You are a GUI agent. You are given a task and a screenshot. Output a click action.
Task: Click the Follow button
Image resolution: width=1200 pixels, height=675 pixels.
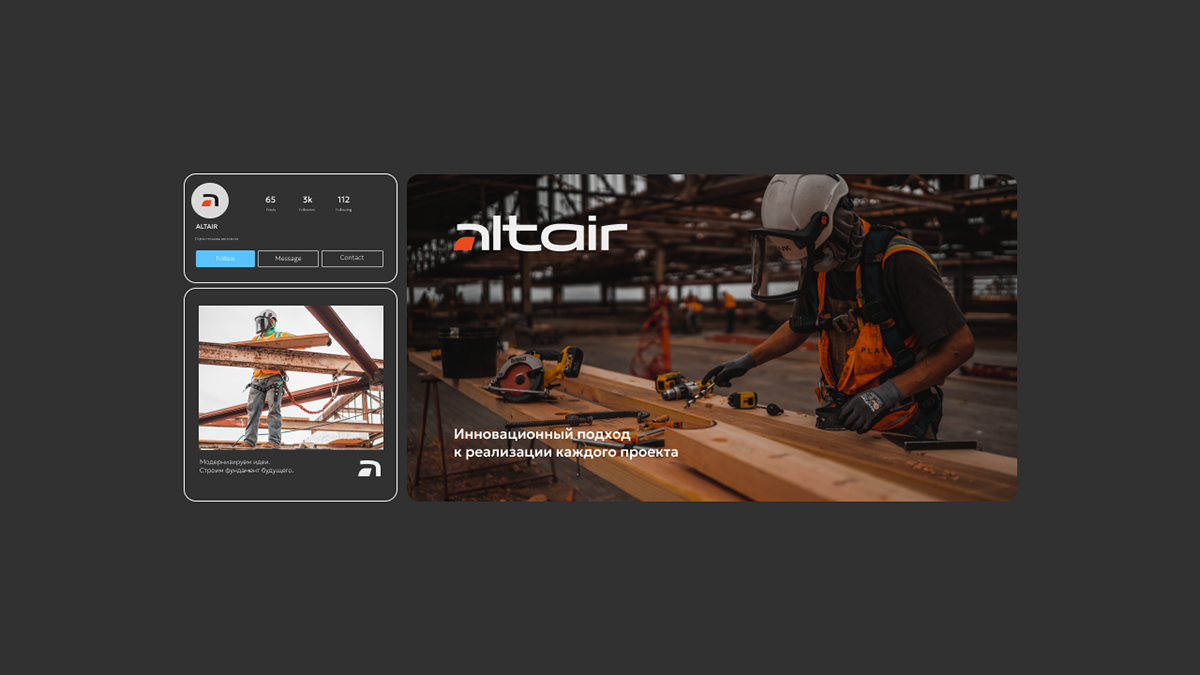pyautogui.click(x=224, y=258)
